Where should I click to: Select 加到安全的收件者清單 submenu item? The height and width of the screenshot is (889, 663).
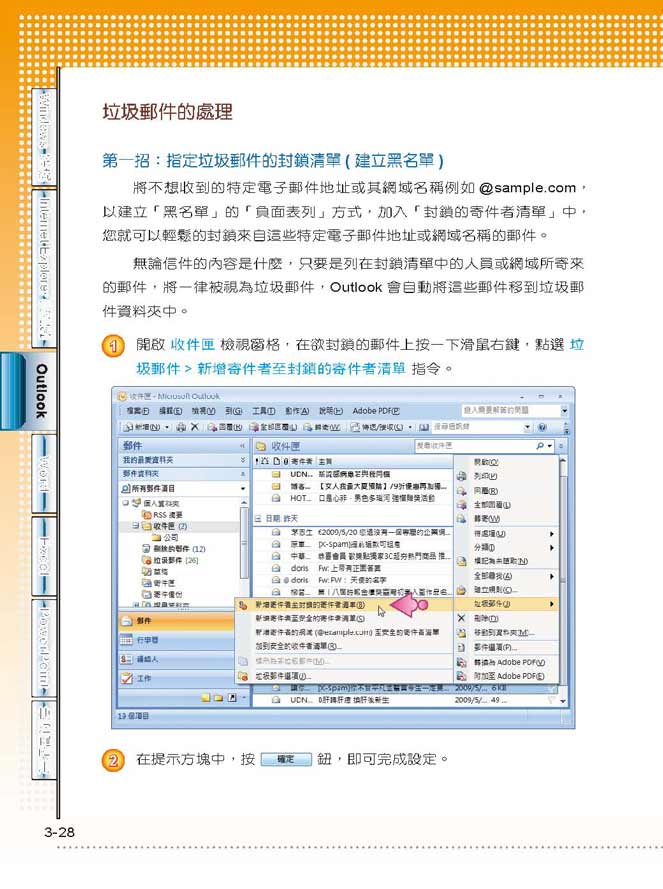345,646
